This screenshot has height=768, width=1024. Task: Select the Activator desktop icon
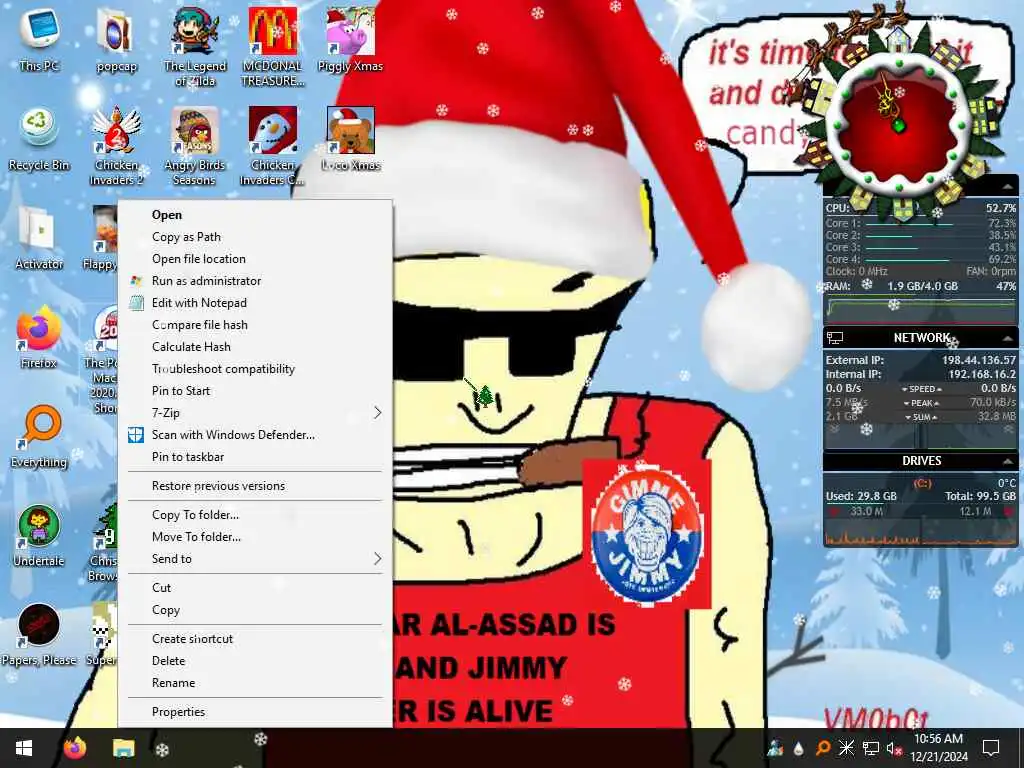(39, 238)
